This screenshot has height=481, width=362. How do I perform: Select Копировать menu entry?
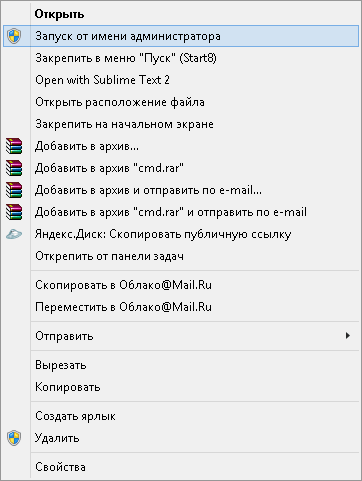point(181,387)
